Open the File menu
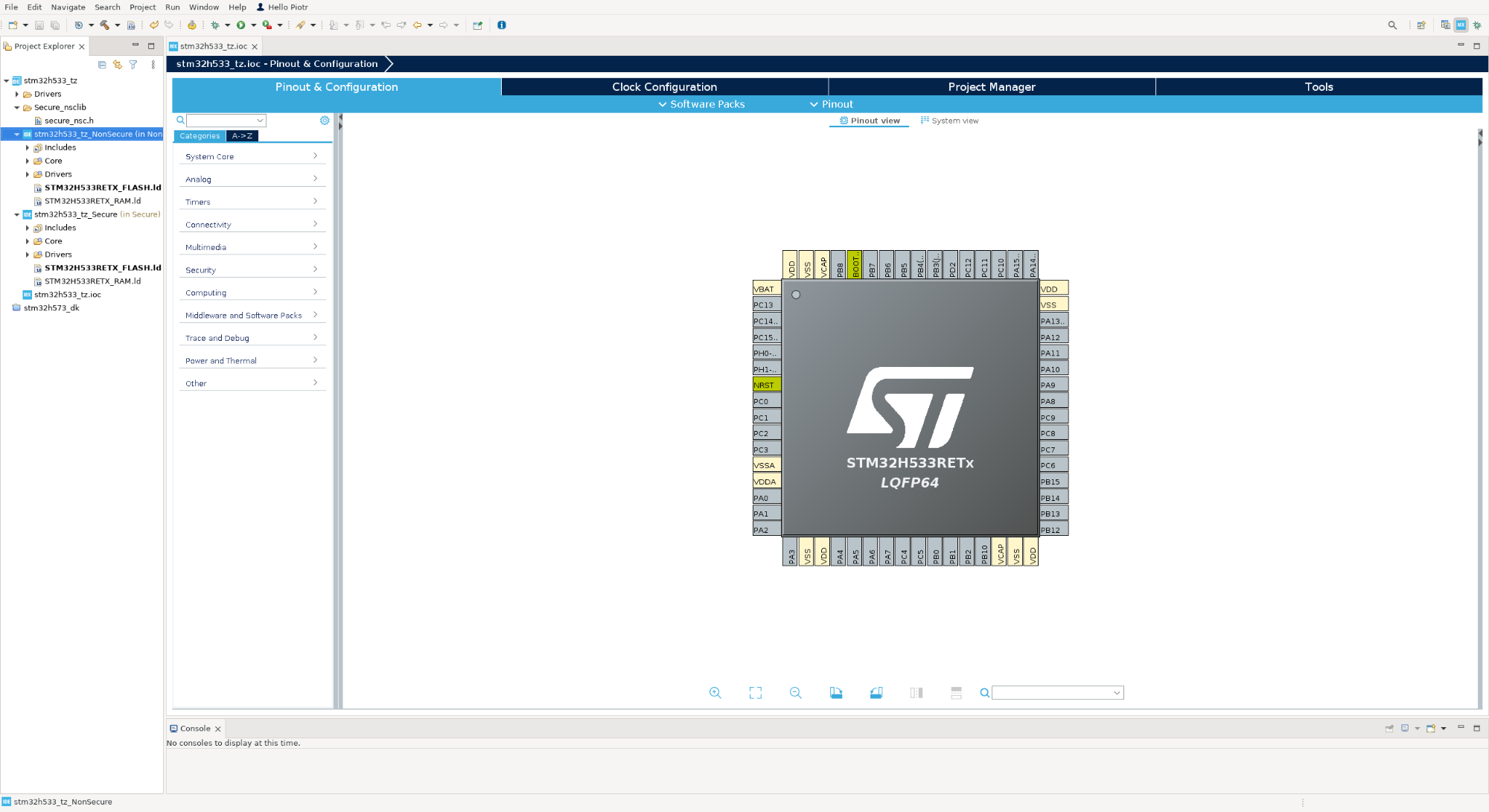Image resolution: width=1489 pixels, height=812 pixels. click(11, 7)
